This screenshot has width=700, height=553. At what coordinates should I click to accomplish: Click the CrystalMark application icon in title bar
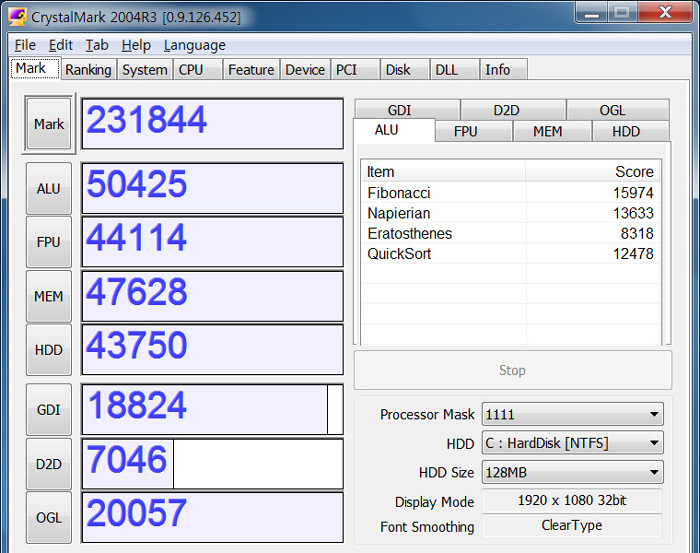tap(17, 16)
